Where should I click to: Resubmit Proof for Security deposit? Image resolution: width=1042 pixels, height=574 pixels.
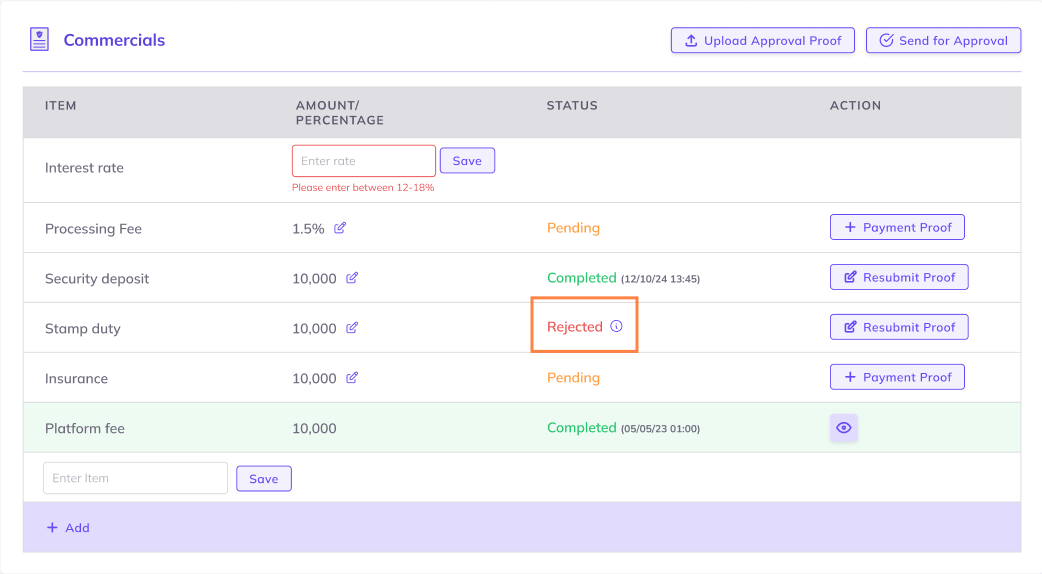(x=898, y=278)
